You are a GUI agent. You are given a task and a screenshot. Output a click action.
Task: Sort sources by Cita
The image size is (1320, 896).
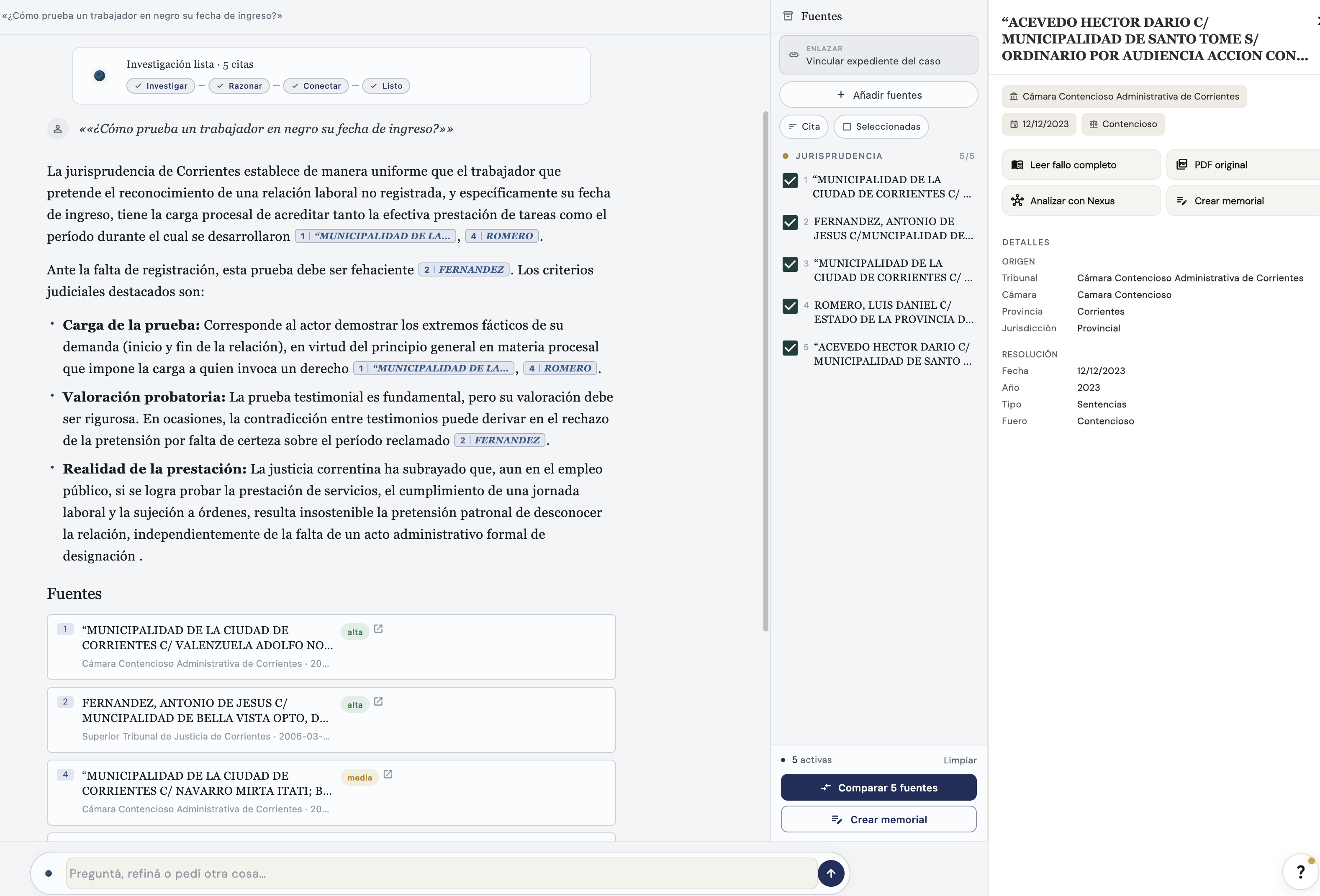tap(804, 127)
